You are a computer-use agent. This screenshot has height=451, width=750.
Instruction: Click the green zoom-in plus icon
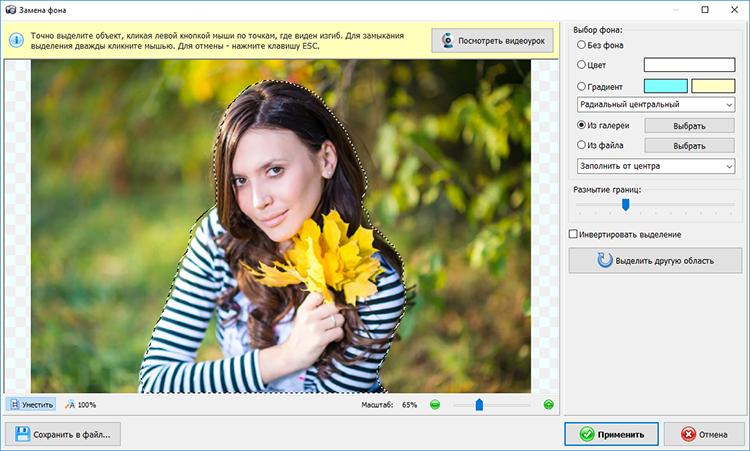(x=549, y=405)
